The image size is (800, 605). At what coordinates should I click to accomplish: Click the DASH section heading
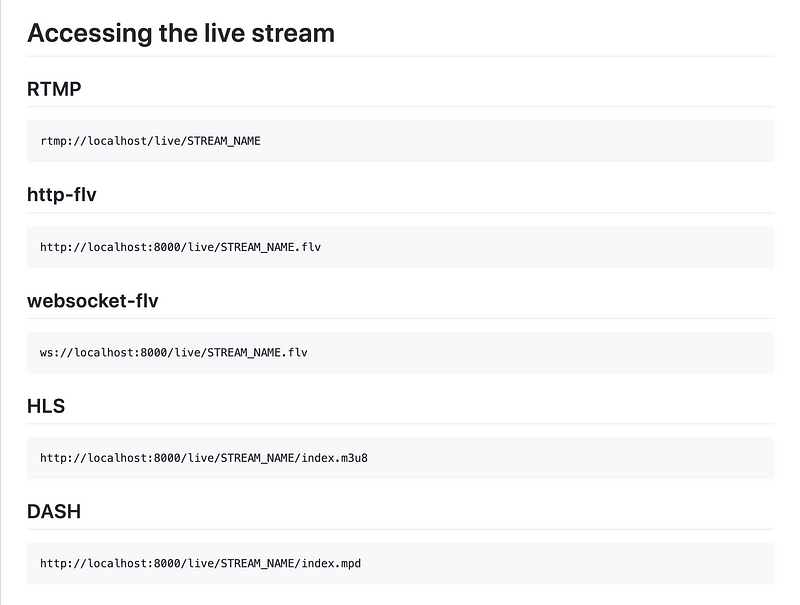(x=54, y=511)
